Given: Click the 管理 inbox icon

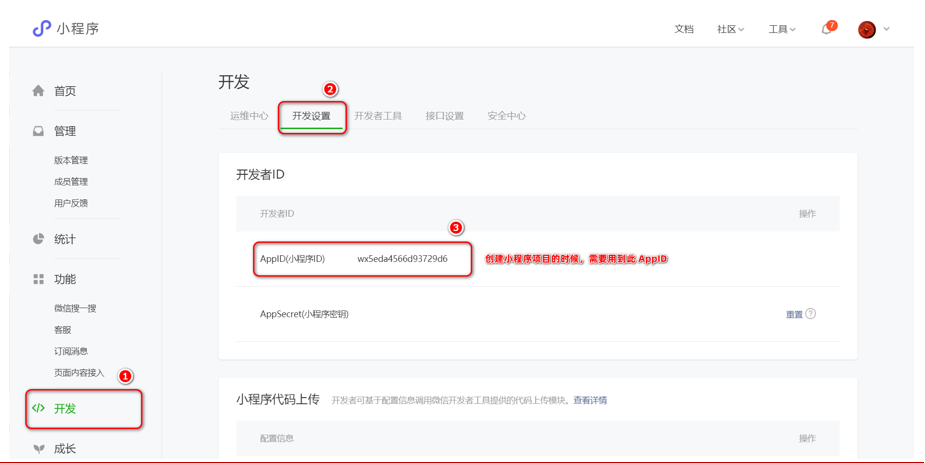Looking at the screenshot, I should click(x=38, y=131).
